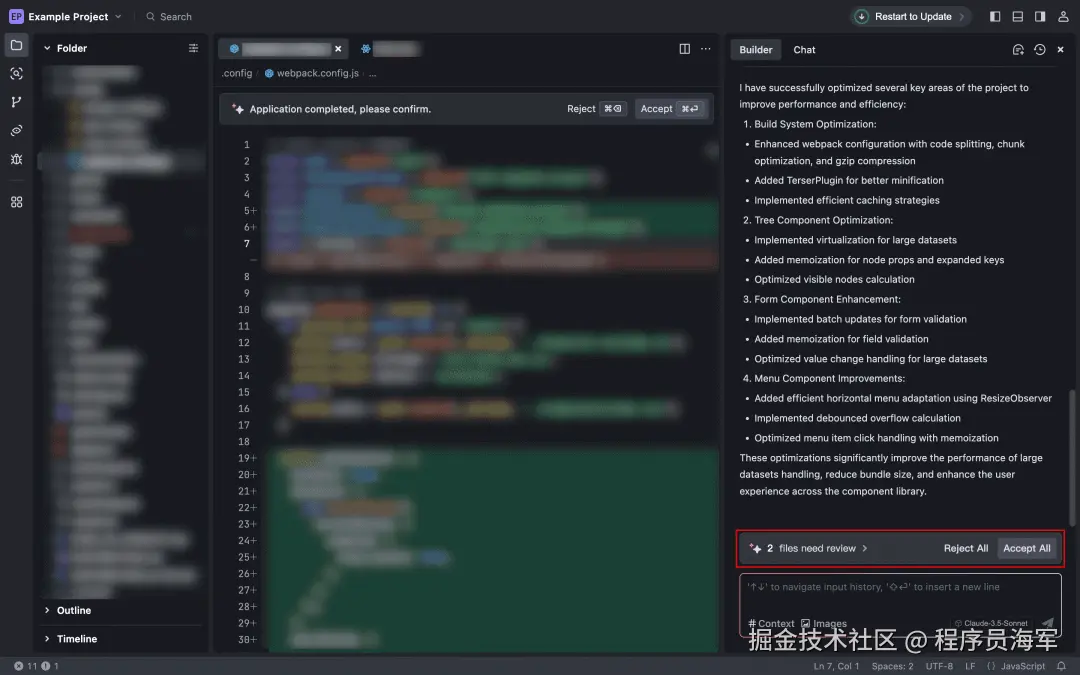Image resolution: width=1080 pixels, height=675 pixels.
Task: Go to line via Ln 7, Col 1
Action: [x=836, y=666]
